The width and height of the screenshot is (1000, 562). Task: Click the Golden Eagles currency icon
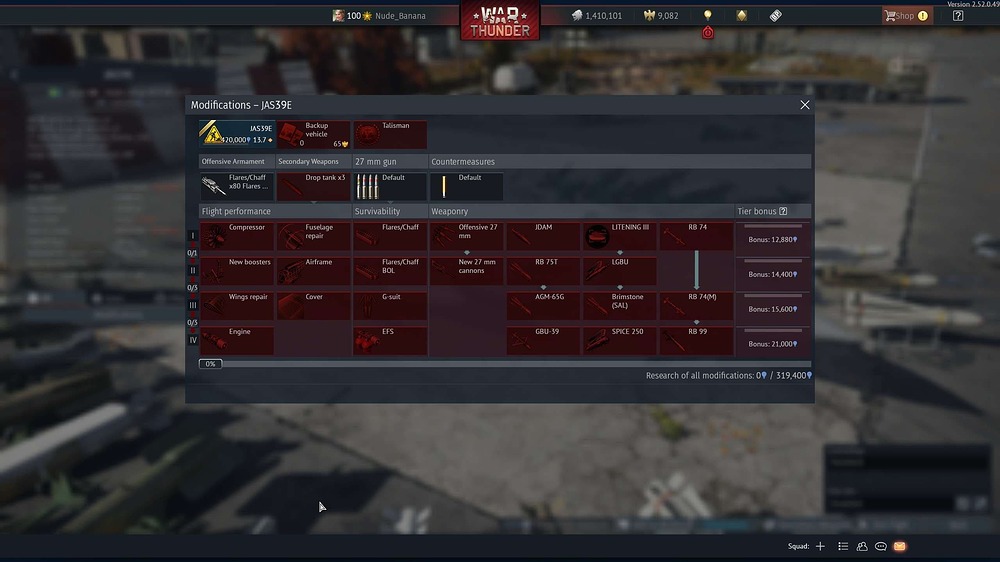click(648, 16)
